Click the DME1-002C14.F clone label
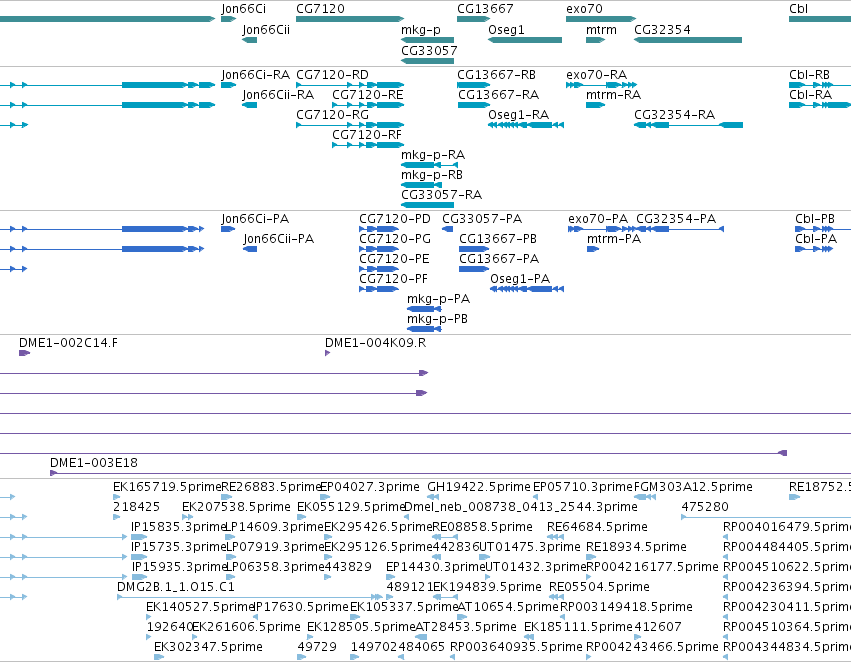The width and height of the screenshot is (851, 662). click(68, 343)
